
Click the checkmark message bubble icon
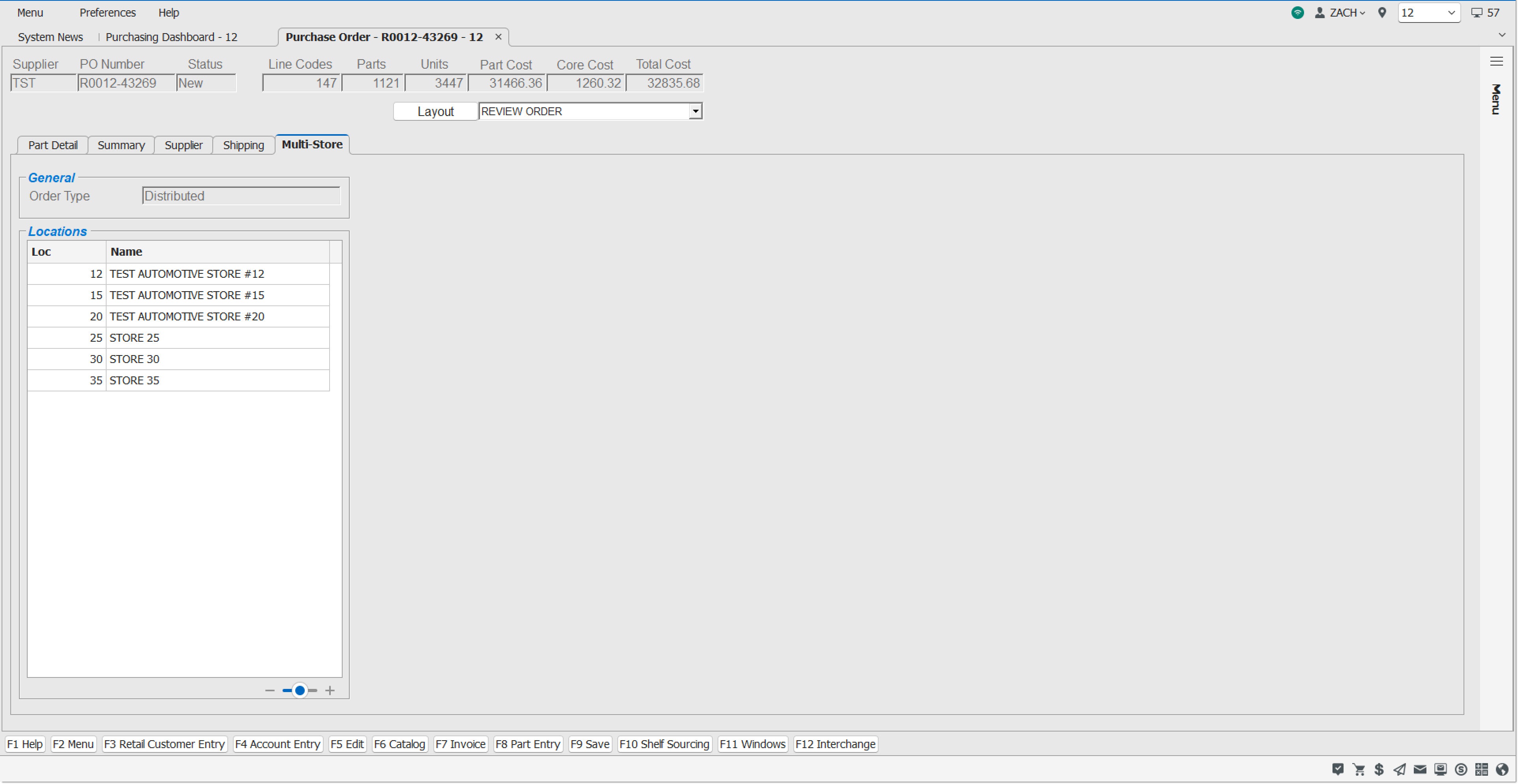coord(1338,769)
